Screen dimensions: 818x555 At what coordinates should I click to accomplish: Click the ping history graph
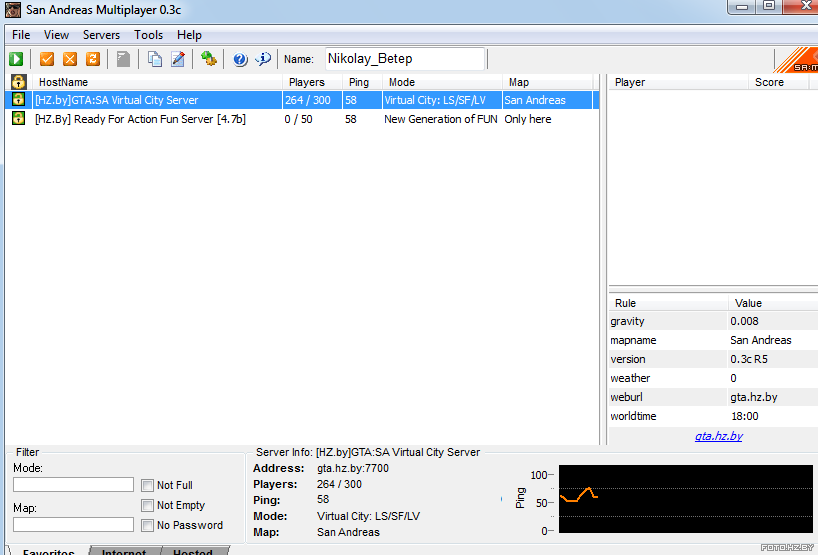point(685,499)
